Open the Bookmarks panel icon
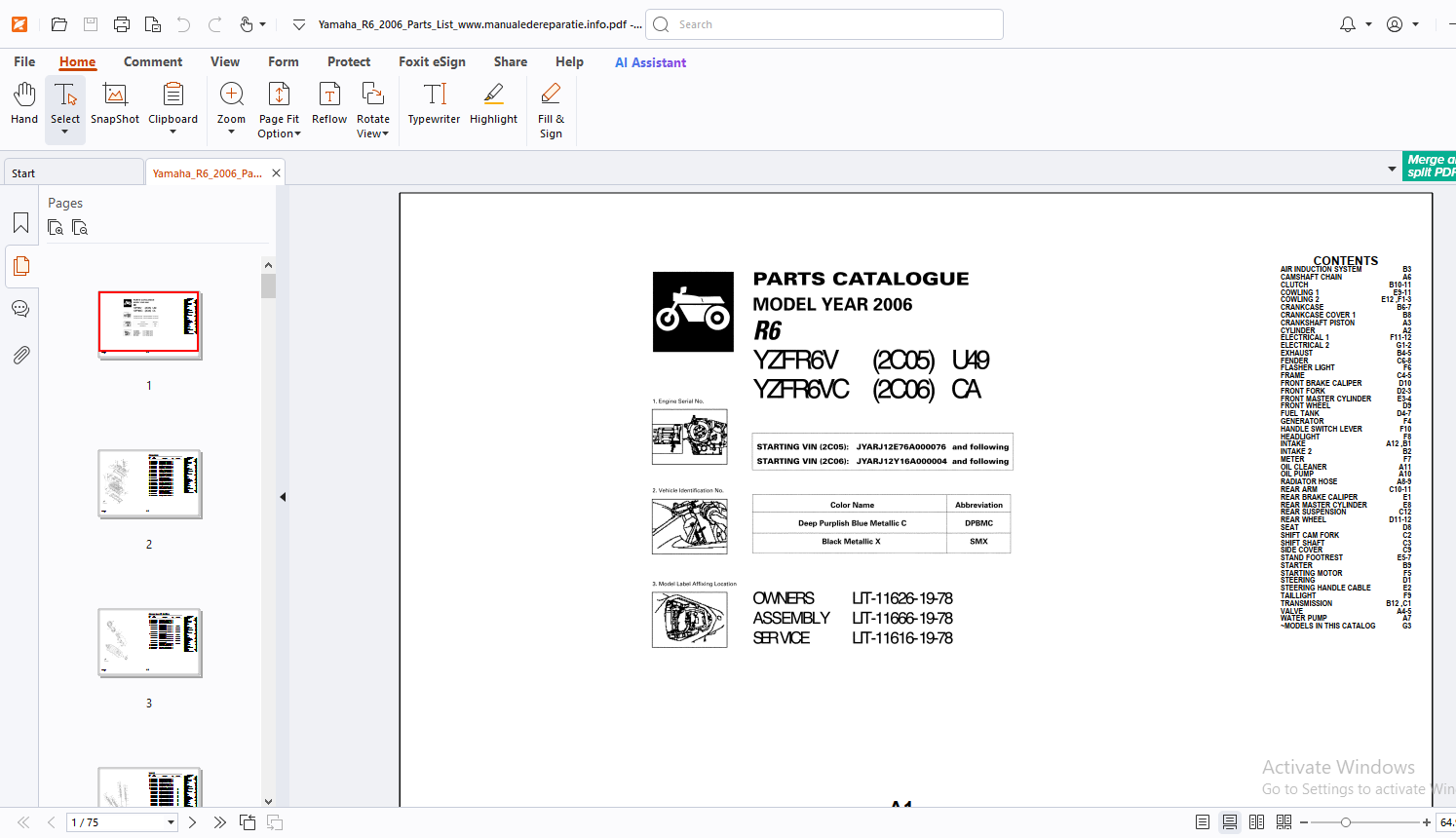Image resolution: width=1456 pixels, height=838 pixels. (x=20, y=223)
